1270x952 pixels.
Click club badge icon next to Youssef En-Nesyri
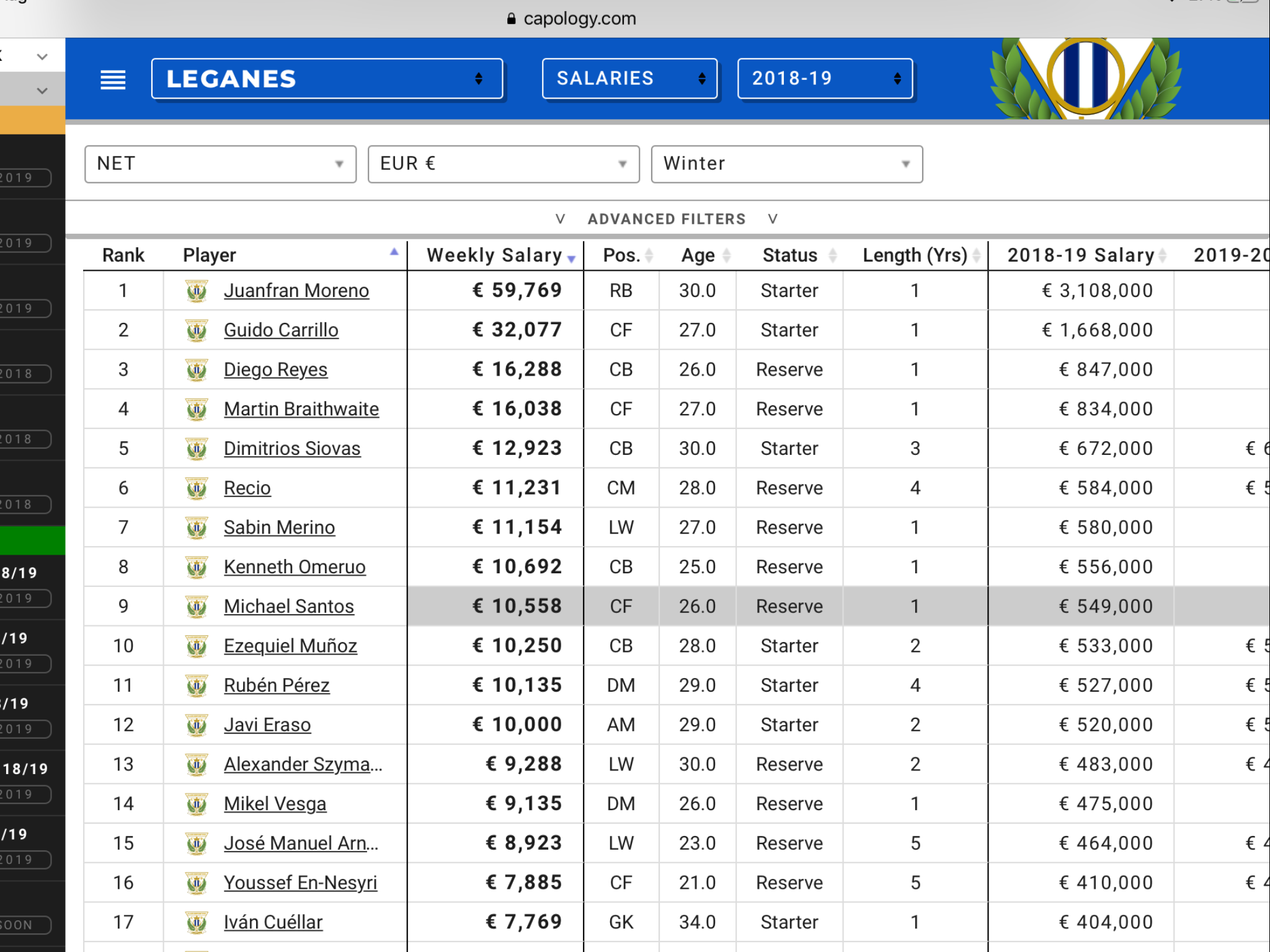tap(197, 883)
